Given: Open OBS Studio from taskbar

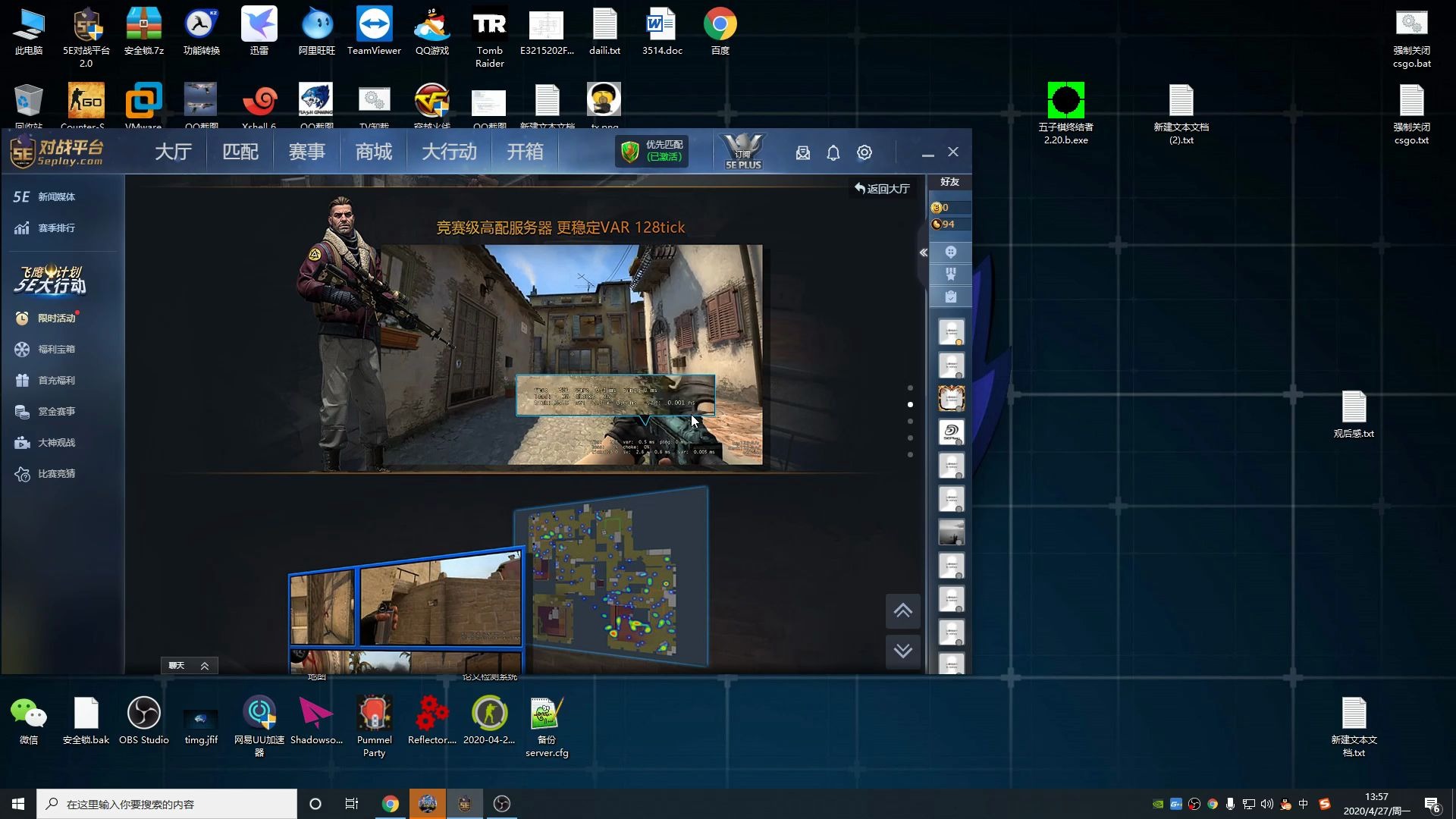Looking at the screenshot, I should (x=502, y=804).
